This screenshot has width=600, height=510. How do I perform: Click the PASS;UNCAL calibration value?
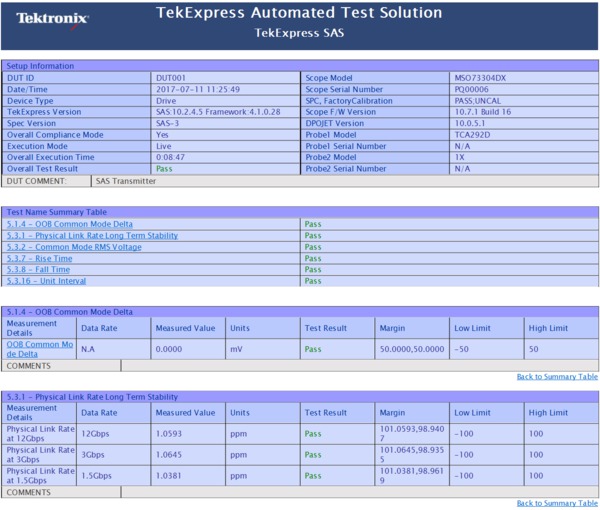coord(478,101)
